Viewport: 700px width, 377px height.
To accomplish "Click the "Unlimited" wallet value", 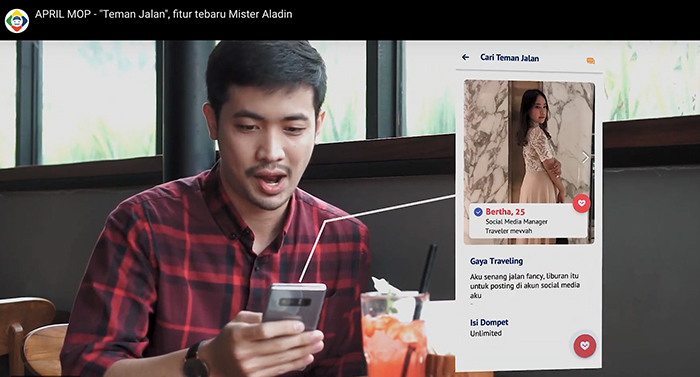I will click(486, 333).
